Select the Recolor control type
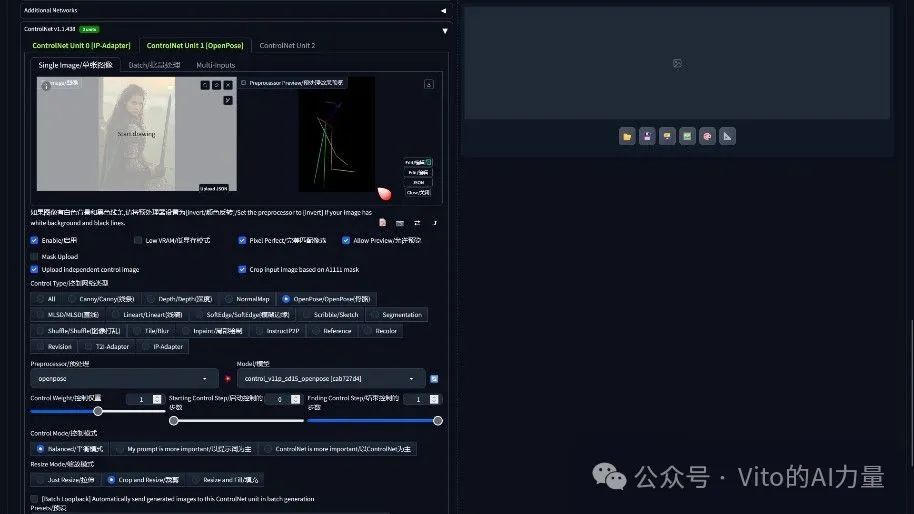This screenshot has height=514, width=914. pyautogui.click(x=380, y=331)
